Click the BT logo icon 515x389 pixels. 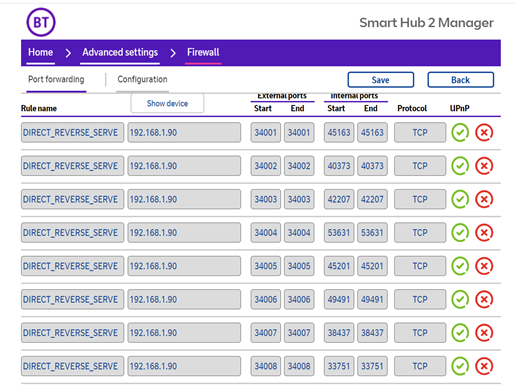(x=41, y=22)
